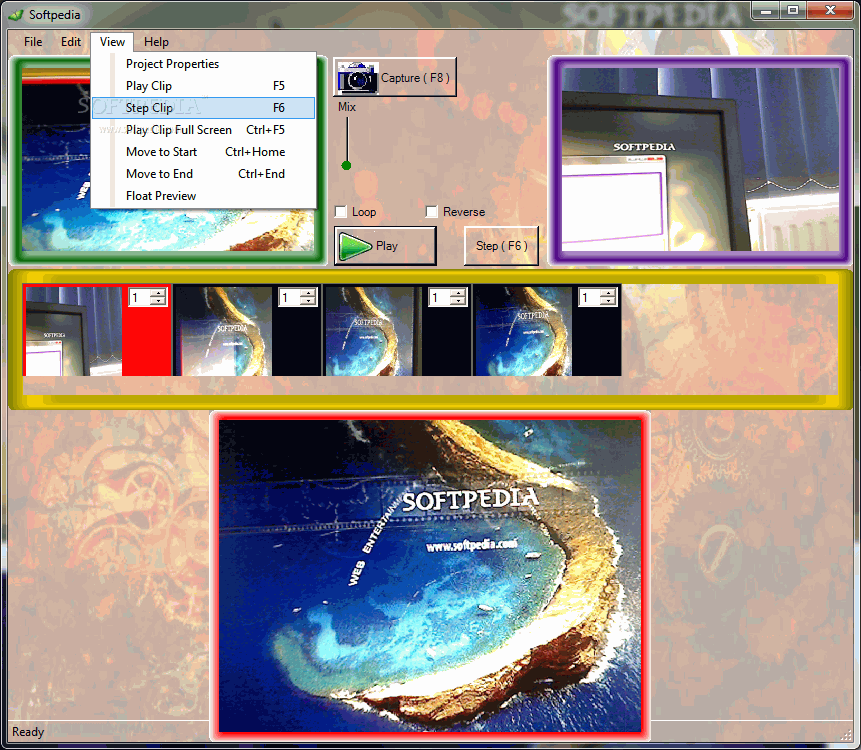Click the second frame's duration number field
The height and width of the screenshot is (750, 861).
click(x=290, y=298)
